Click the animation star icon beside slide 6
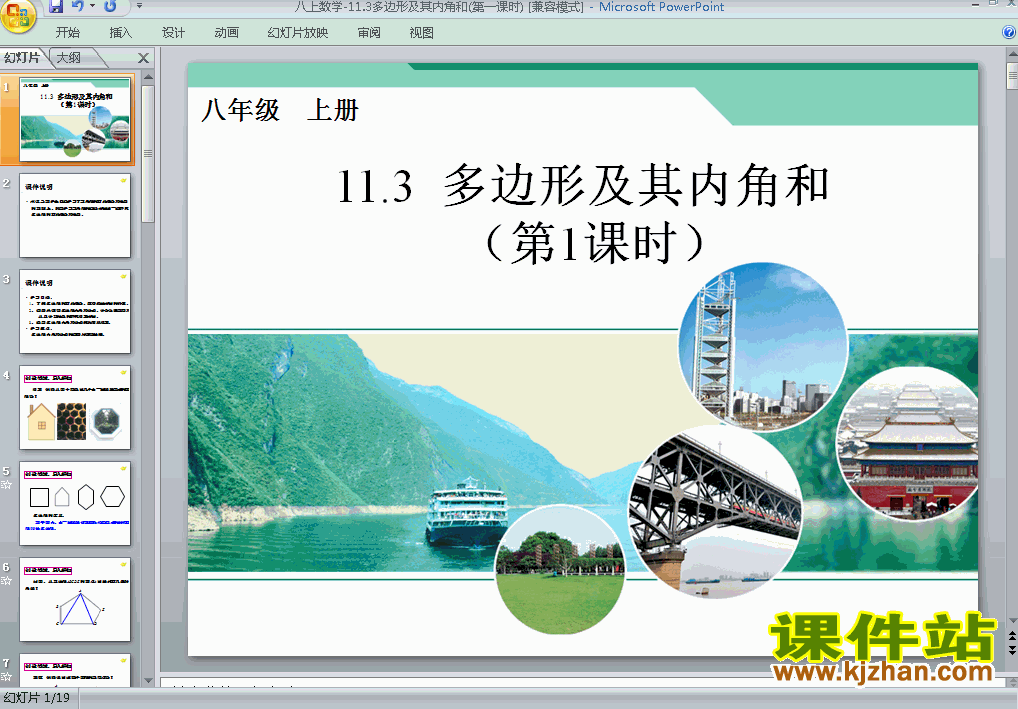The image size is (1018, 709). [x=6, y=580]
